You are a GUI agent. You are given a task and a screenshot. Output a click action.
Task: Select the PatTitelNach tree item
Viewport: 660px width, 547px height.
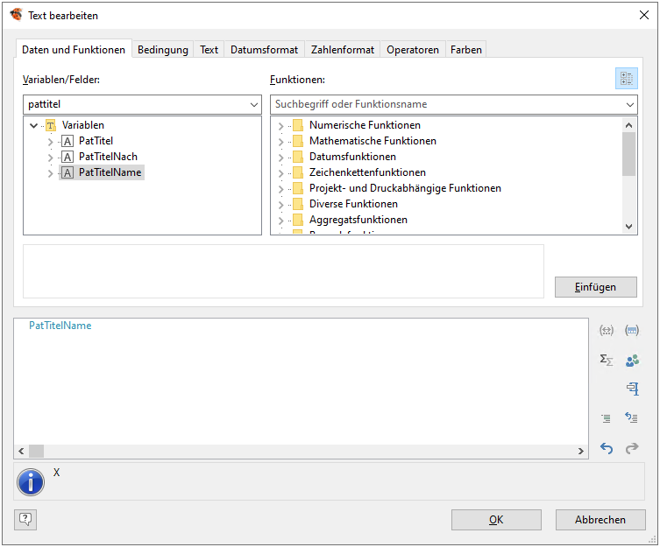point(108,157)
